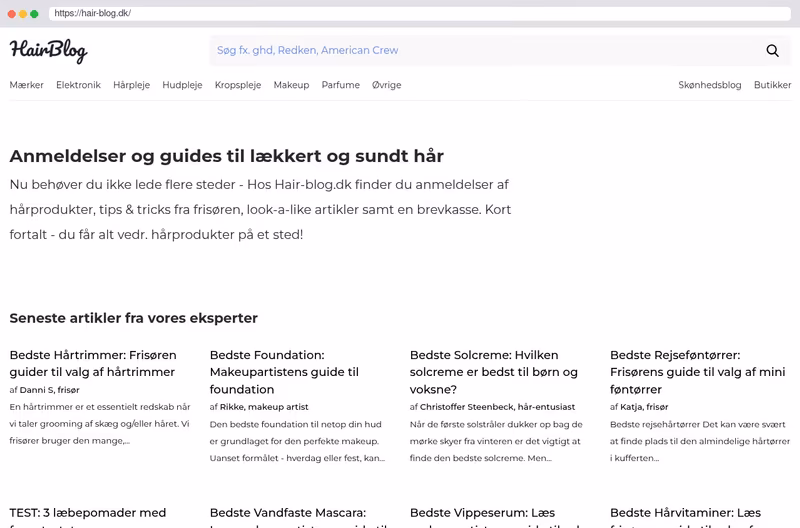The height and width of the screenshot is (528, 800).
Task: Open the Bedste Vandfaste Mascara article
Action: [298, 516]
